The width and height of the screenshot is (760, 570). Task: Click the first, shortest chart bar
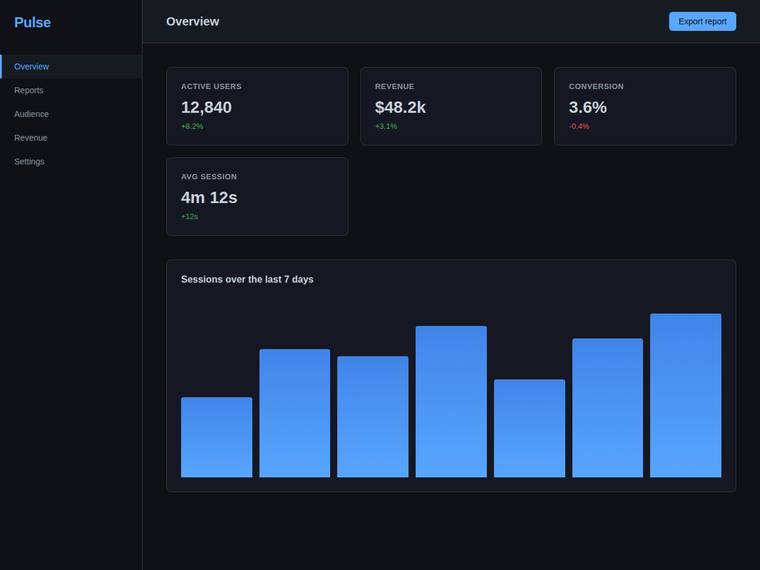point(216,437)
